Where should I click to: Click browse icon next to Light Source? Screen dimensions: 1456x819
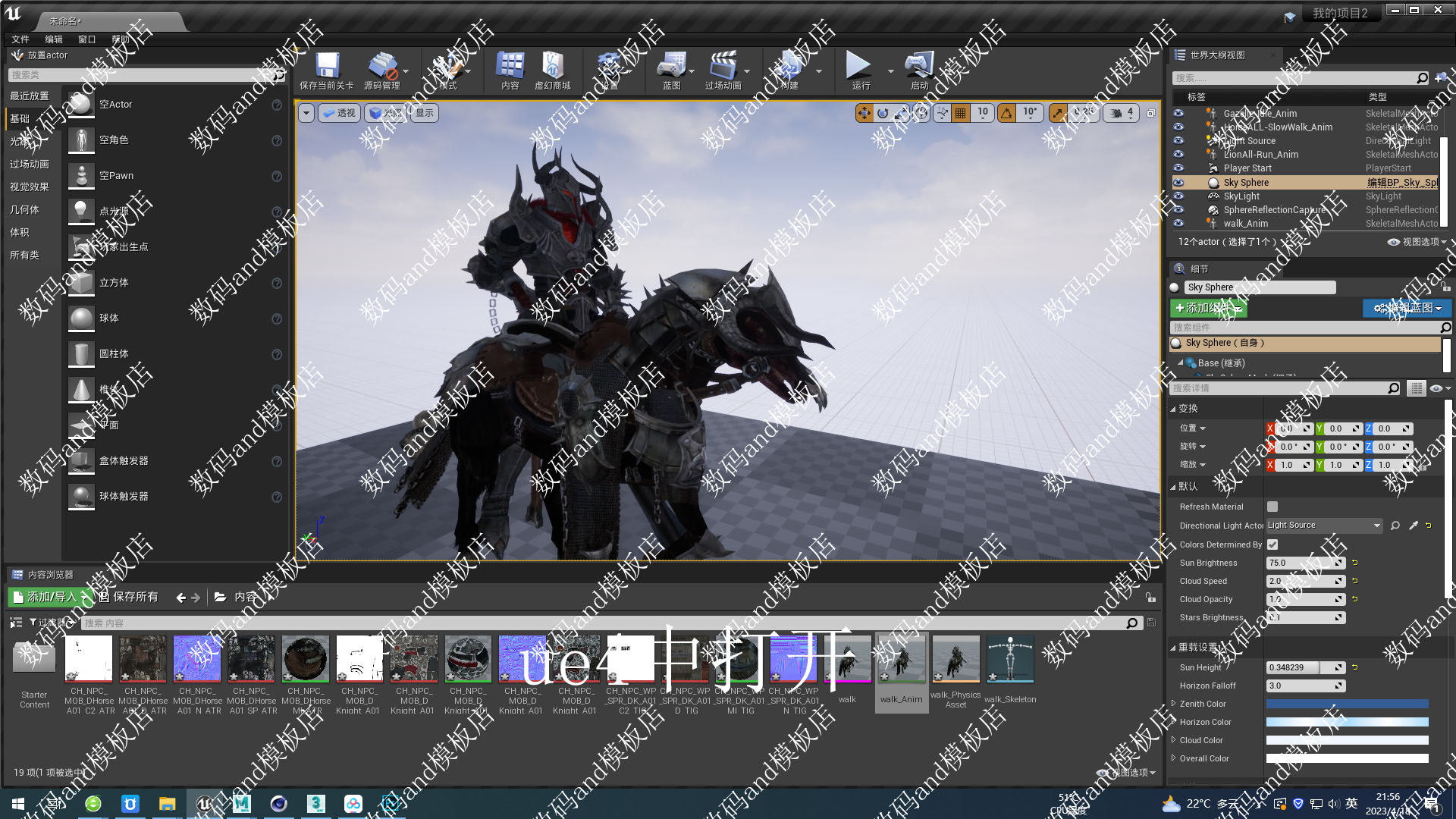pyautogui.click(x=1395, y=526)
